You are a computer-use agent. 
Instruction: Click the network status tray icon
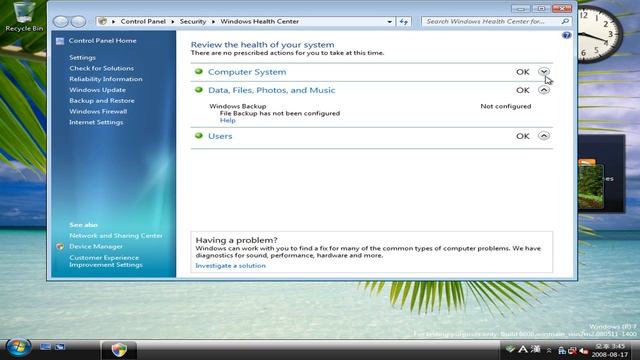562,351
